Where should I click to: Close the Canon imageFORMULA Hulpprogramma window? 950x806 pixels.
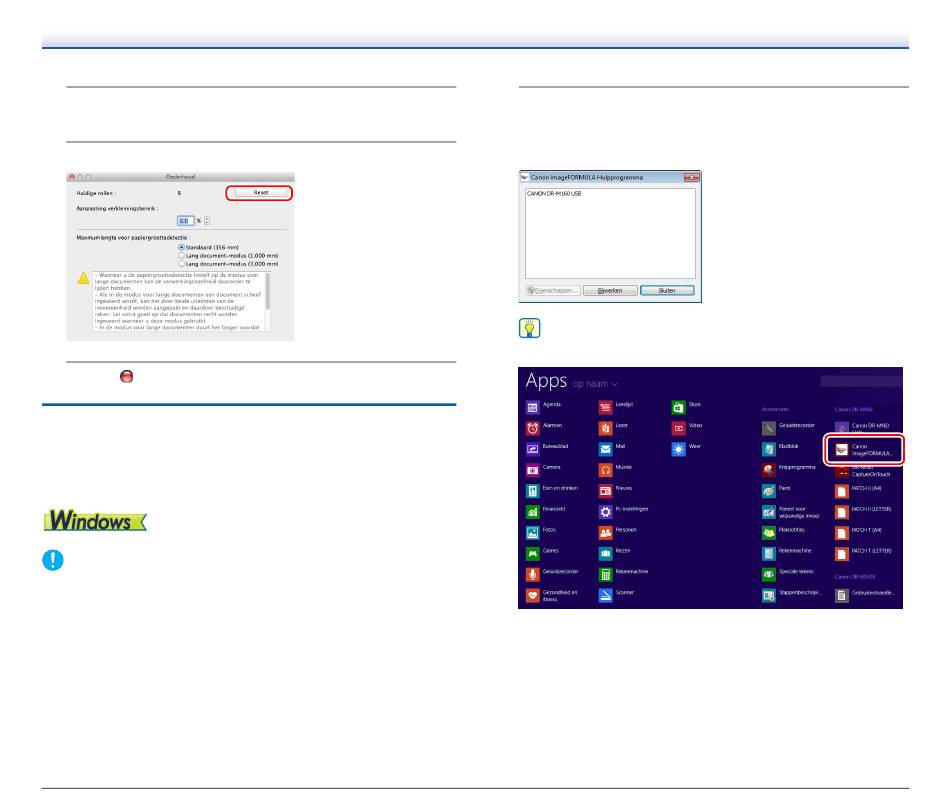[691, 178]
